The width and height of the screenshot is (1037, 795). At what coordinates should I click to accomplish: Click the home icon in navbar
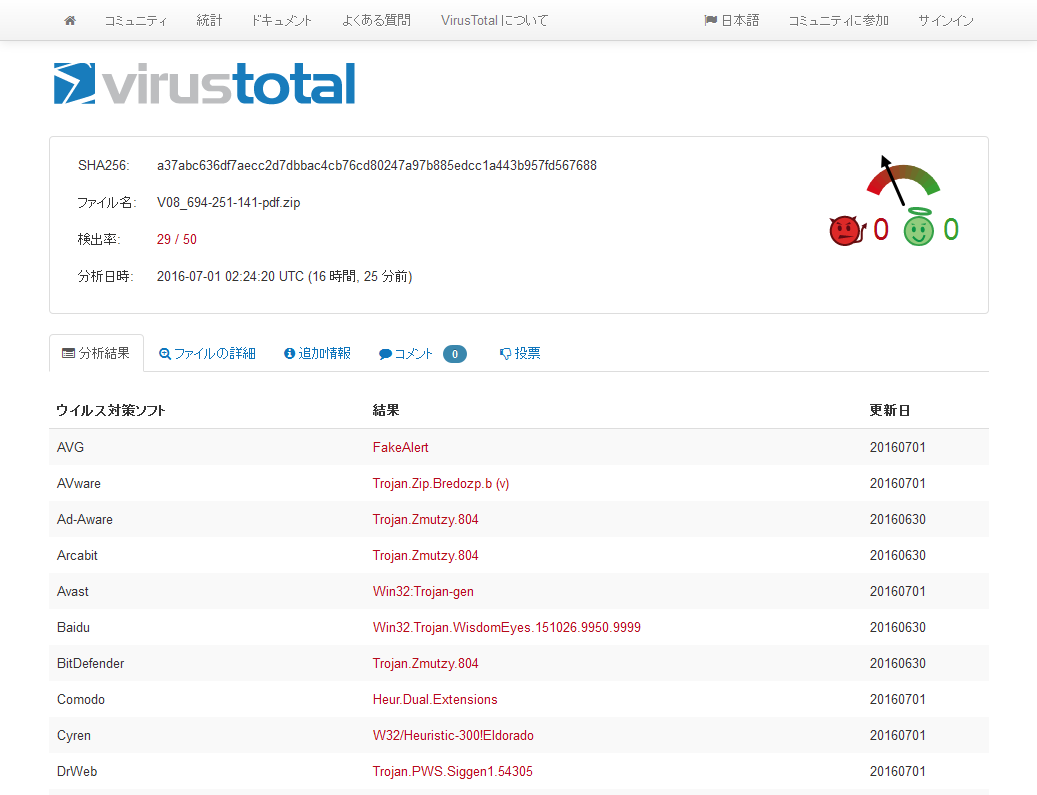[x=70, y=20]
